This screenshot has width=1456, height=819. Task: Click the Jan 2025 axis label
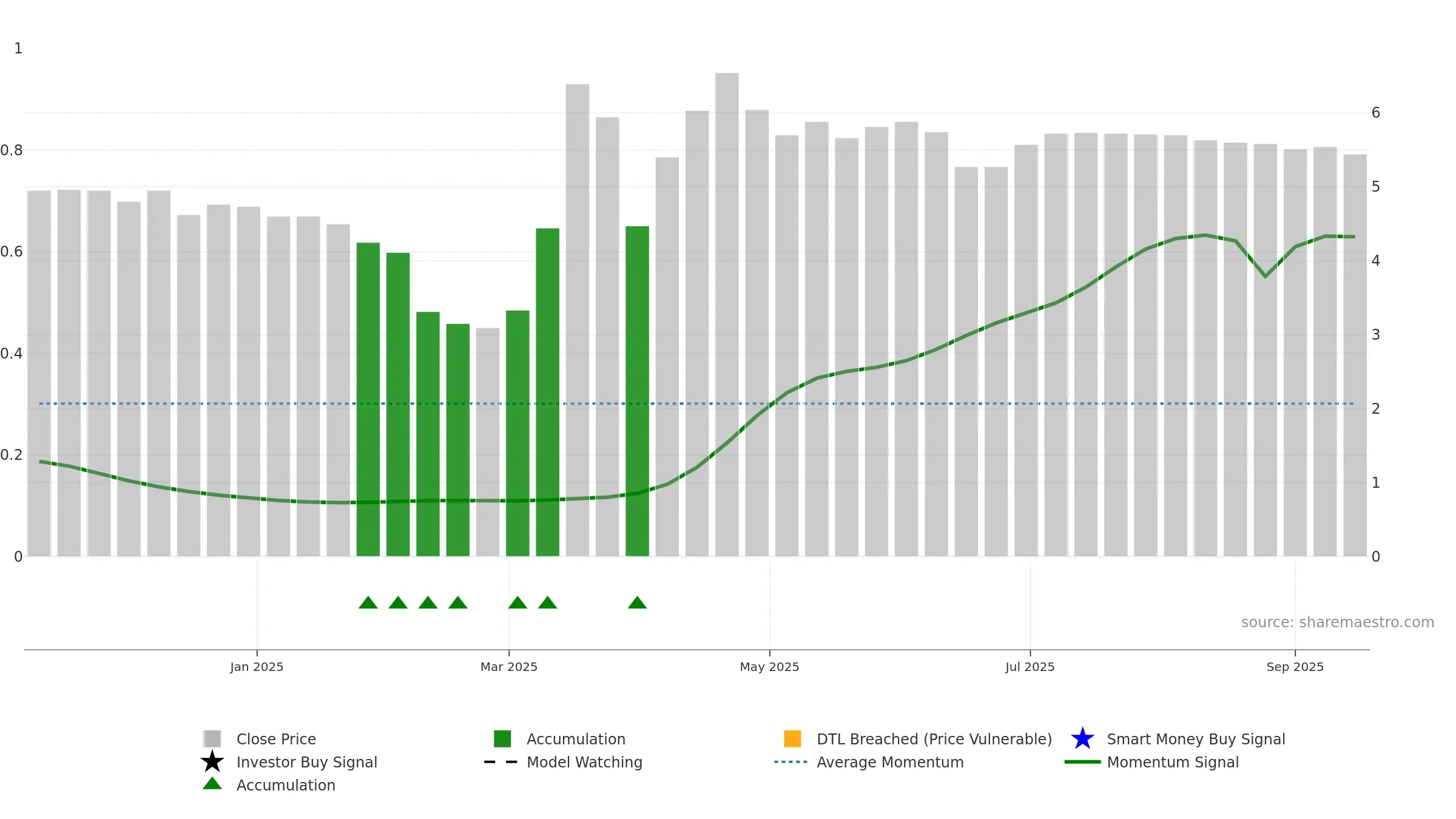(x=257, y=667)
